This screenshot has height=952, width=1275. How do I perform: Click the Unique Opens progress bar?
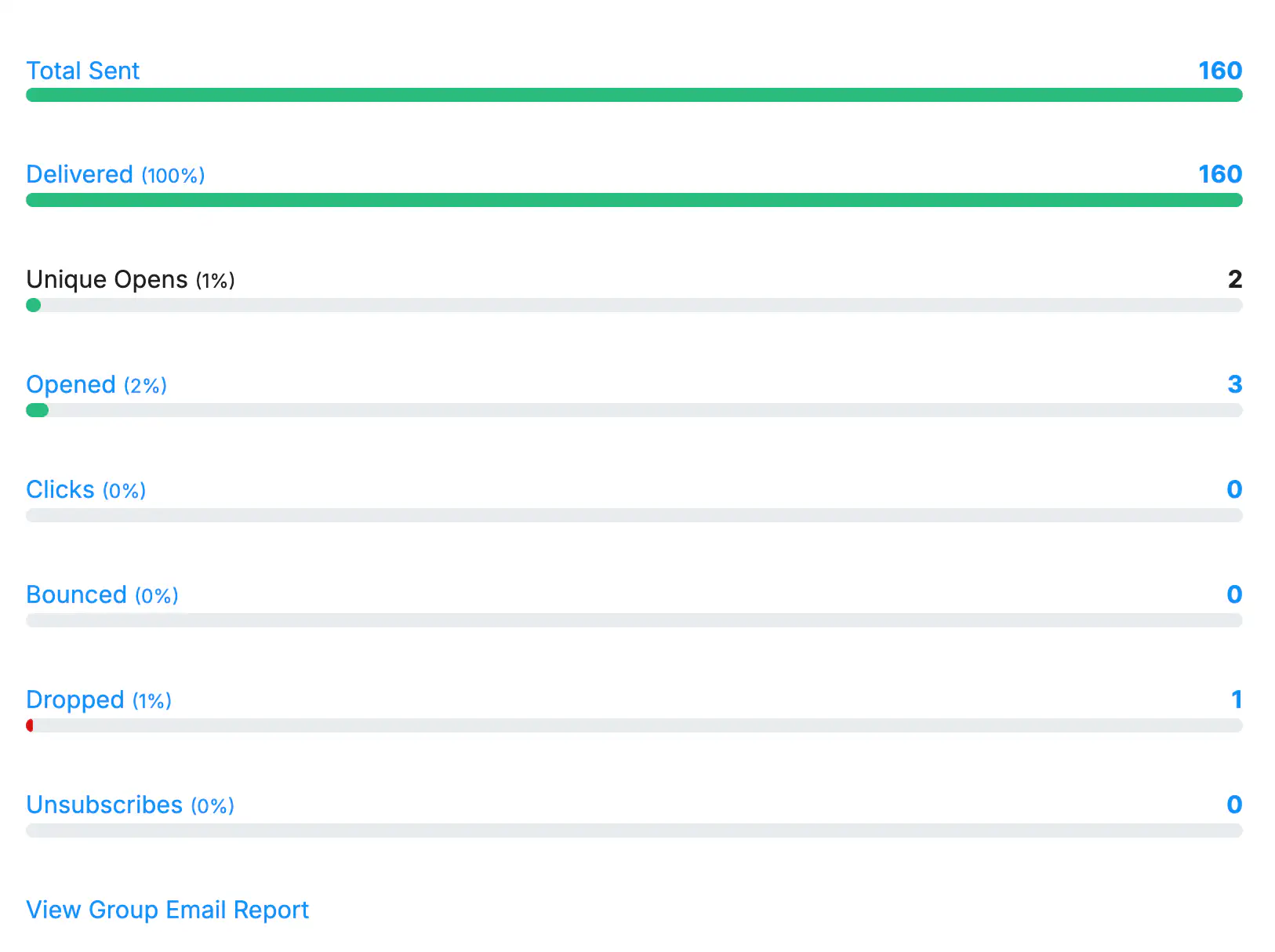pyautogui.click(x=634, y=305)
